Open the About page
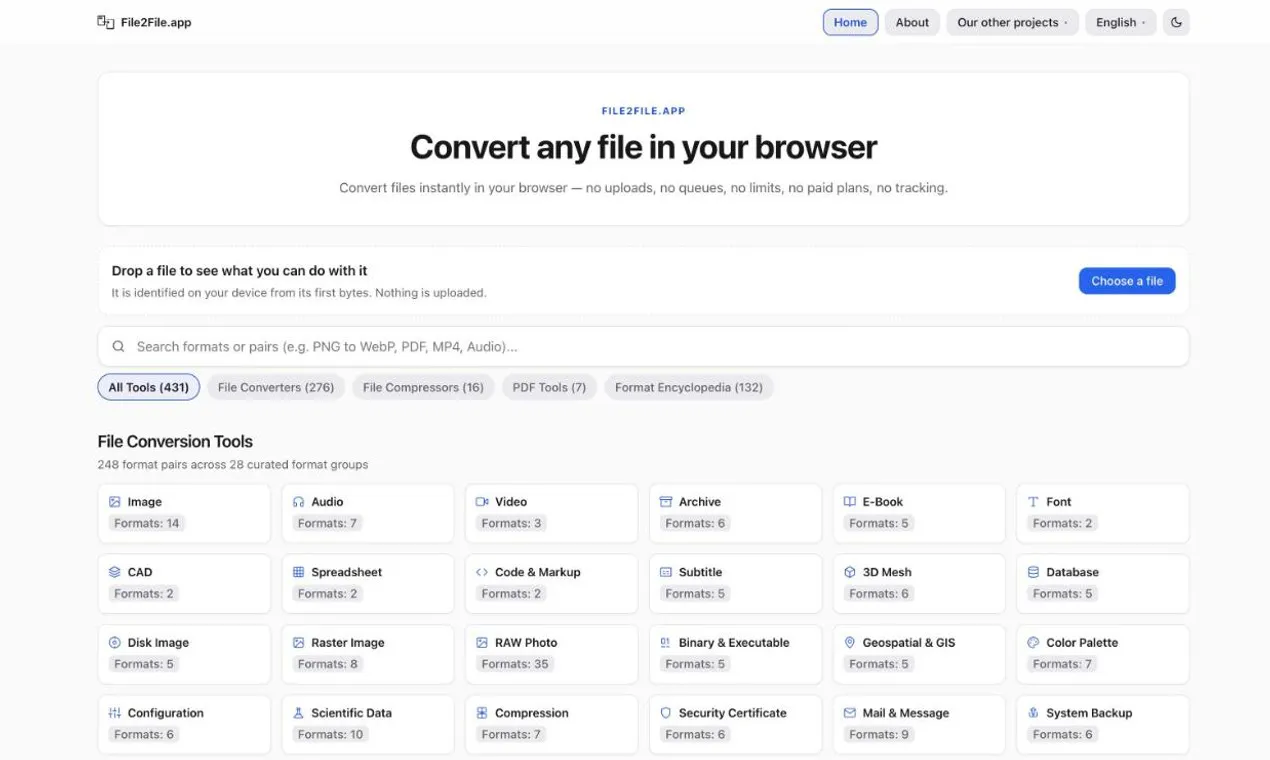 click(912, 22)
